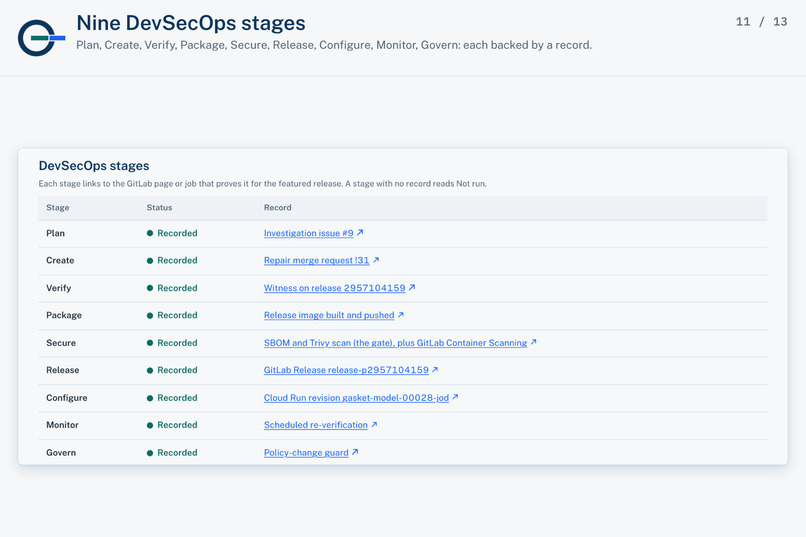Click external-link arrow beside Witness on release link
This screenshot has width=806, height=537.
(411, 287)
